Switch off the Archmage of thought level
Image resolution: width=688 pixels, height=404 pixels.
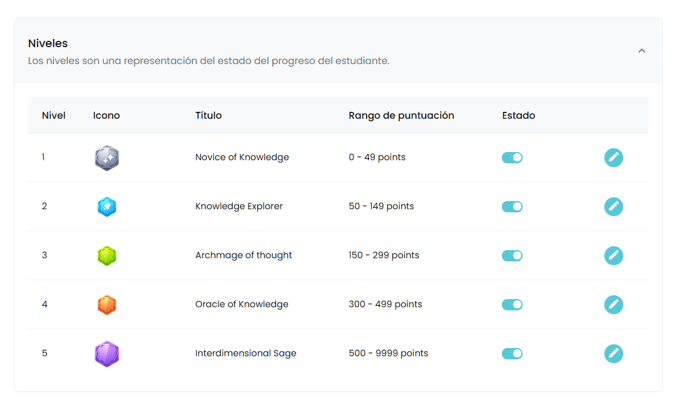click(x=512, y=256)
